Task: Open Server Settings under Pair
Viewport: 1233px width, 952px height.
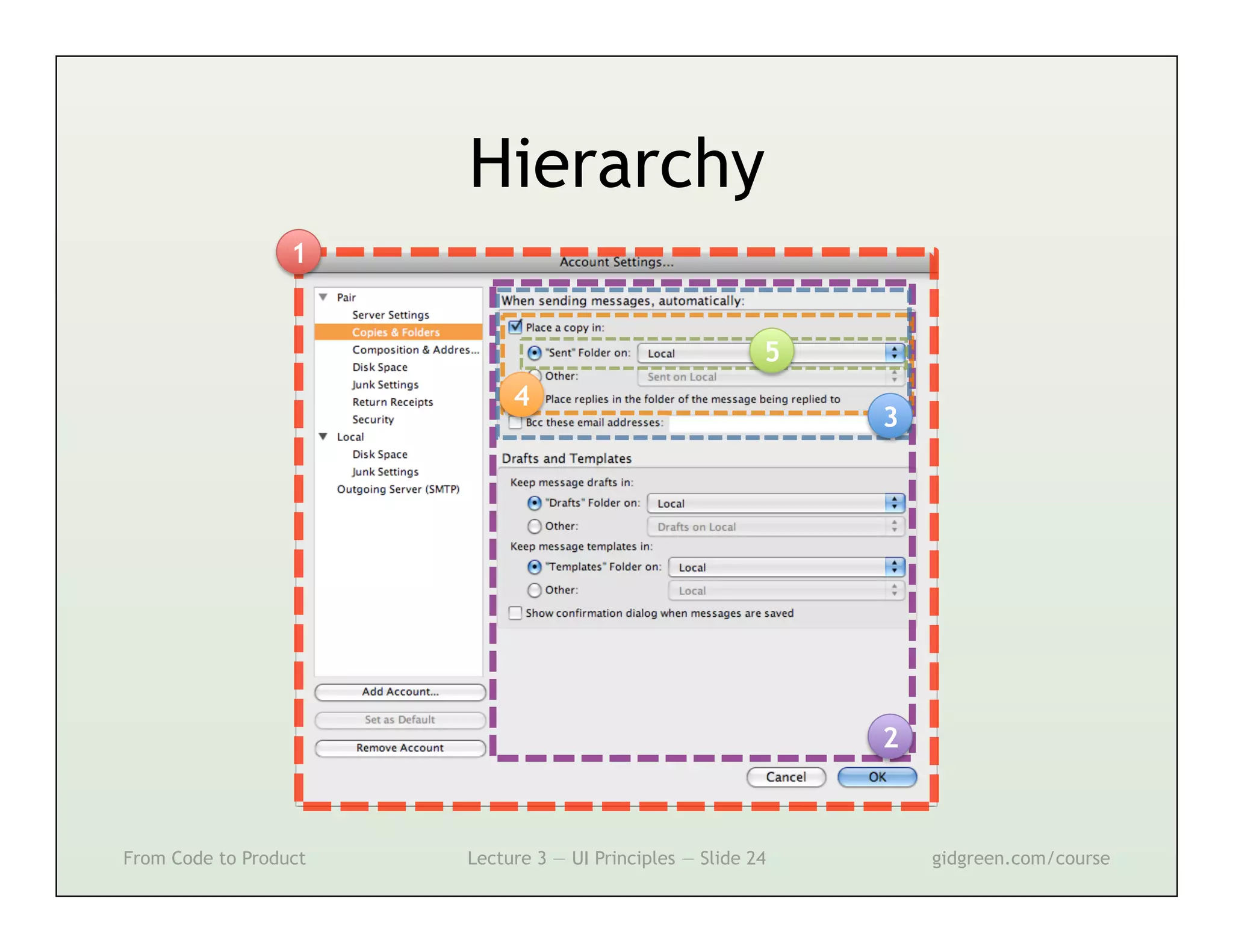Action: point(391,315)
